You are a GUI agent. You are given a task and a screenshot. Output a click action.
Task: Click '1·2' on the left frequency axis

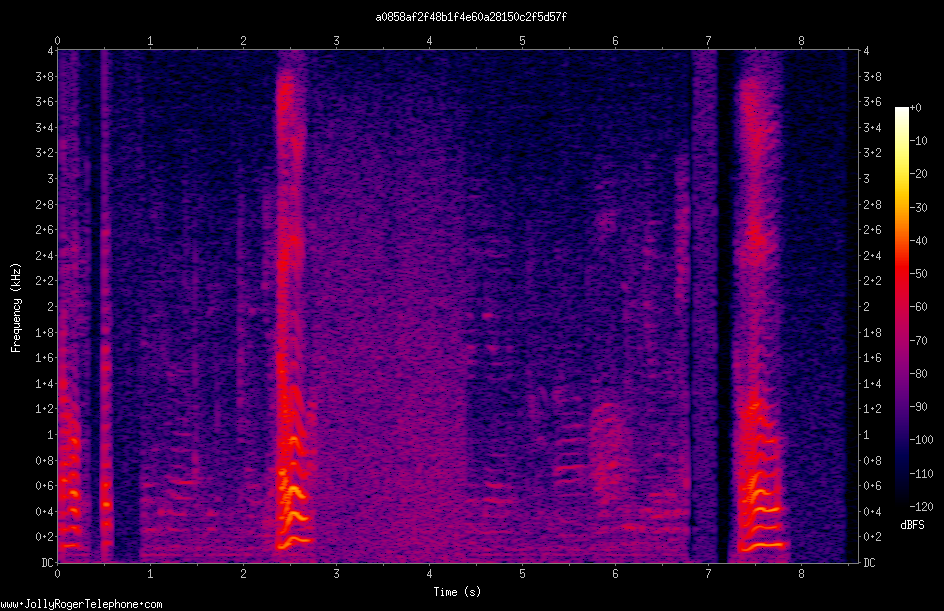coord(44,409)
